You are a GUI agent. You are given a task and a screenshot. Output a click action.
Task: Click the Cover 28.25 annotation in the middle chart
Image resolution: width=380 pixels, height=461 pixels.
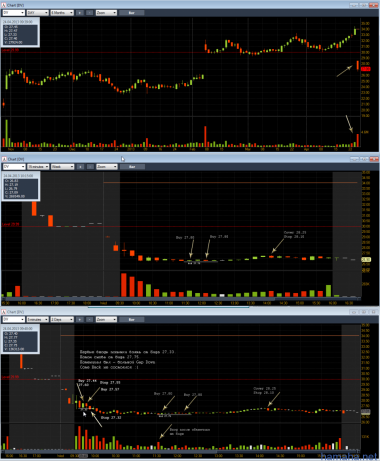[295, 232]
